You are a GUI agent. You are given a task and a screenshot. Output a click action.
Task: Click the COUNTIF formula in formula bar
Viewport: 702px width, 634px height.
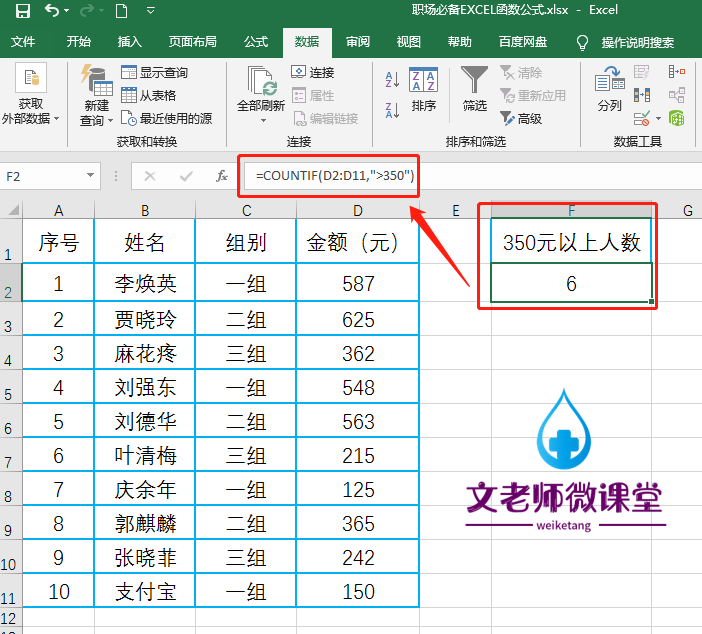tap(335, 176)
